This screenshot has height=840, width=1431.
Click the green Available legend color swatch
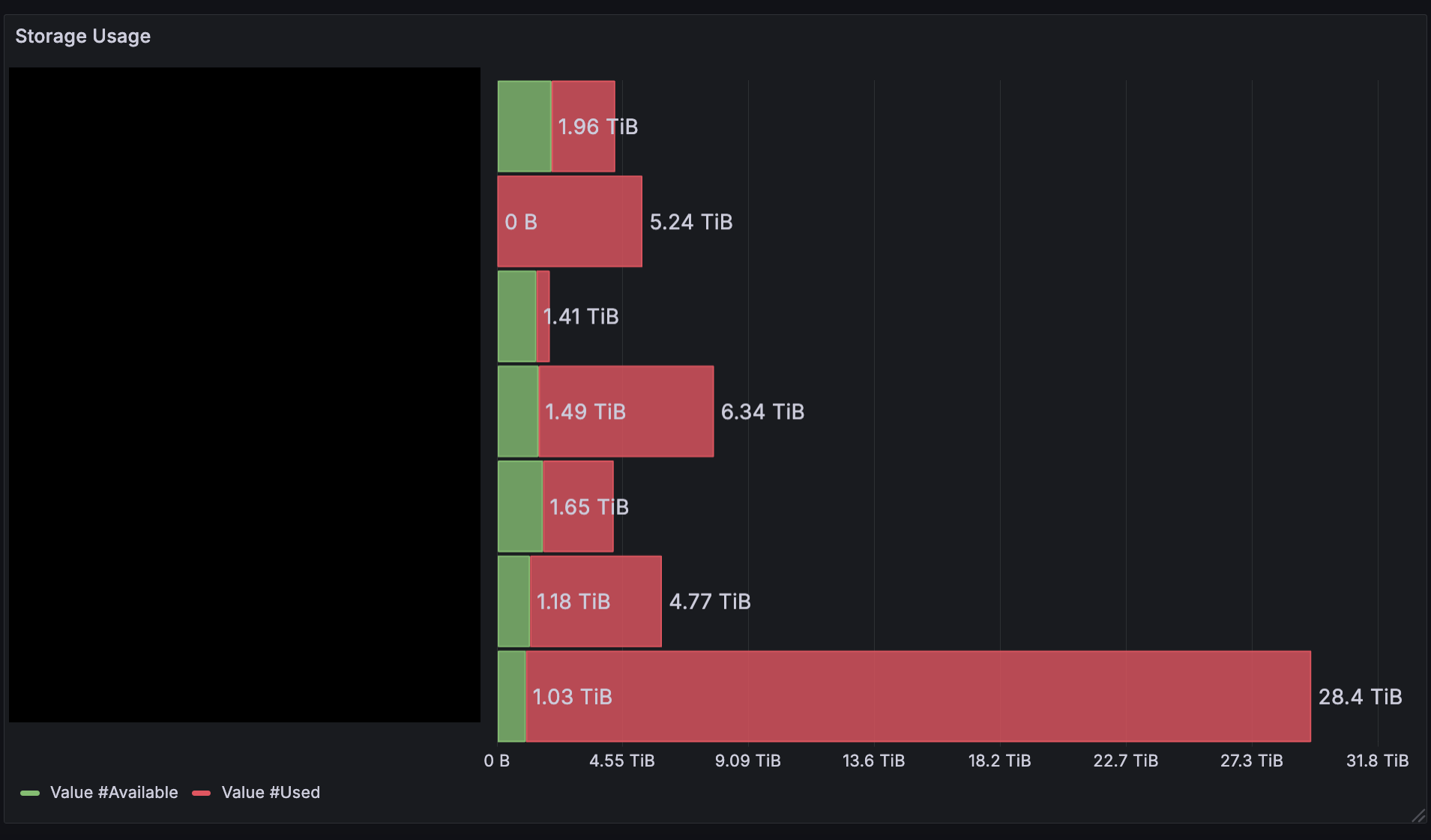(30, 793)
